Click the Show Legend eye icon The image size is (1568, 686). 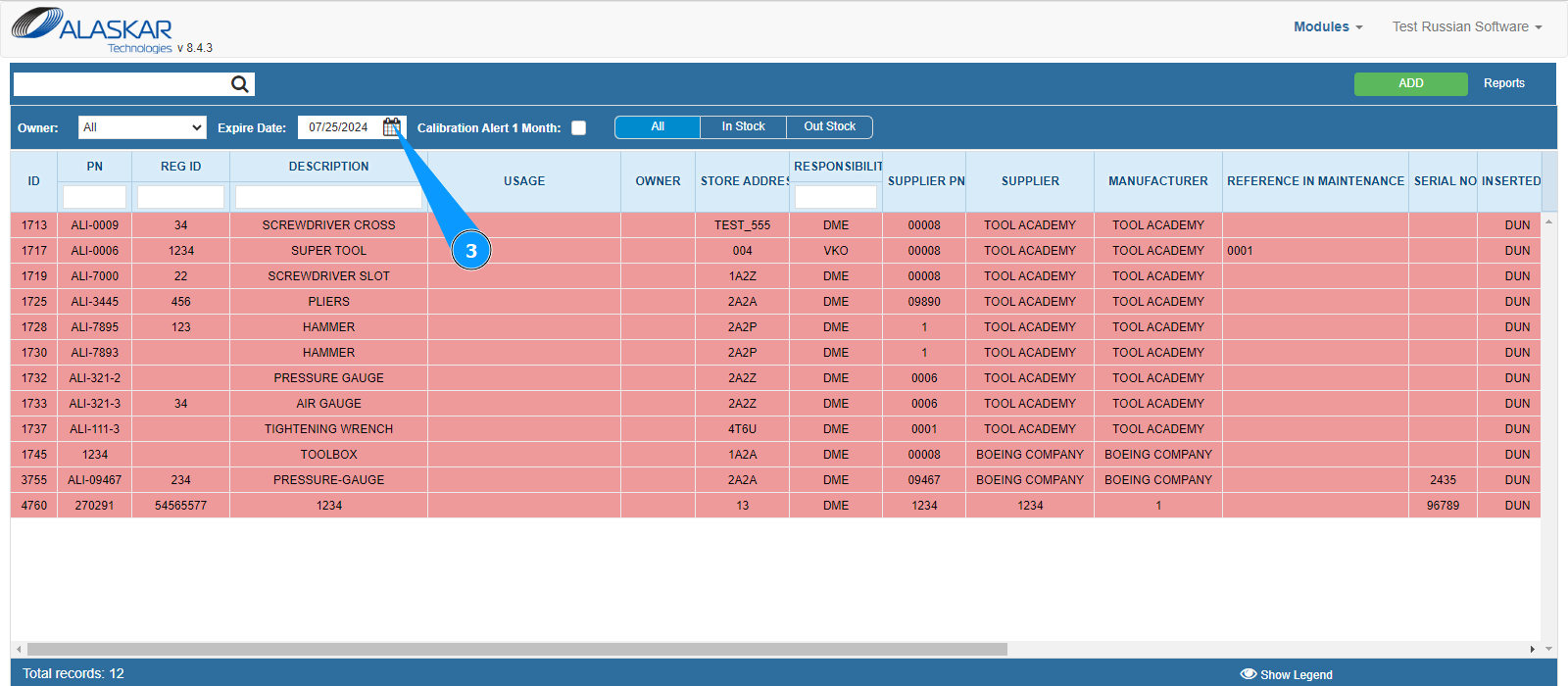tap(1248, 674)
